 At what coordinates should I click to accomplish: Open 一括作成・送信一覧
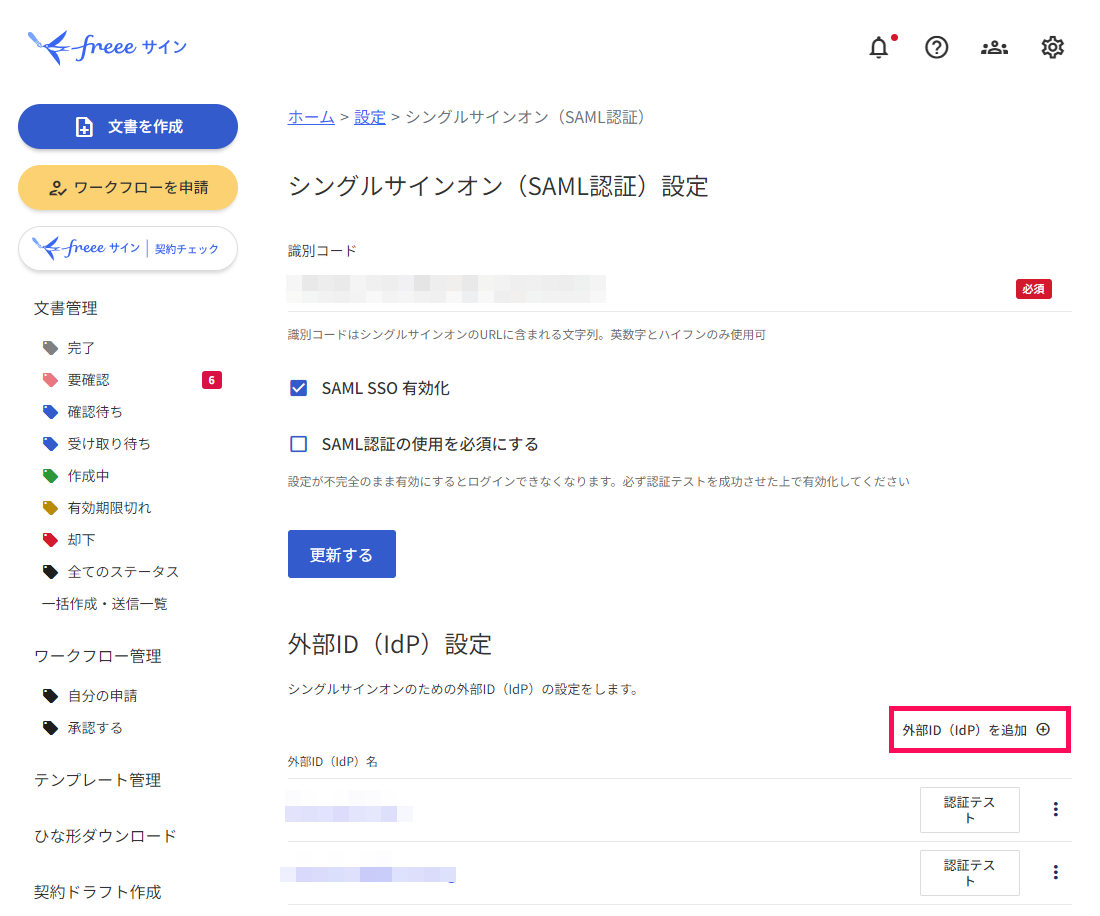click(x=105, y=604)
